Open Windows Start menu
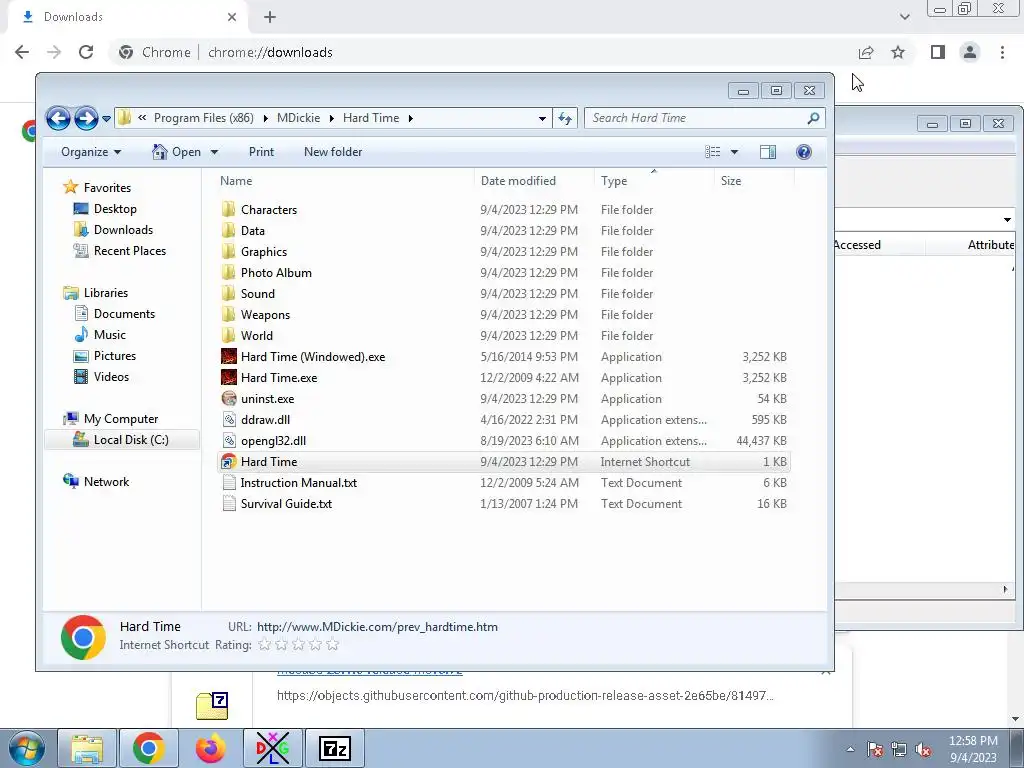The height and width of the screenshot is (768, 1024). 25,748
